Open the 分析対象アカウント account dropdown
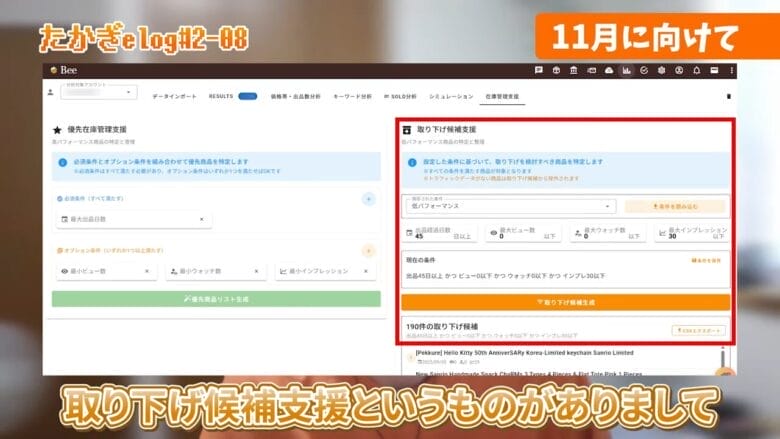The height and width of the screenshot is (439, 780). tap(98, 92)
